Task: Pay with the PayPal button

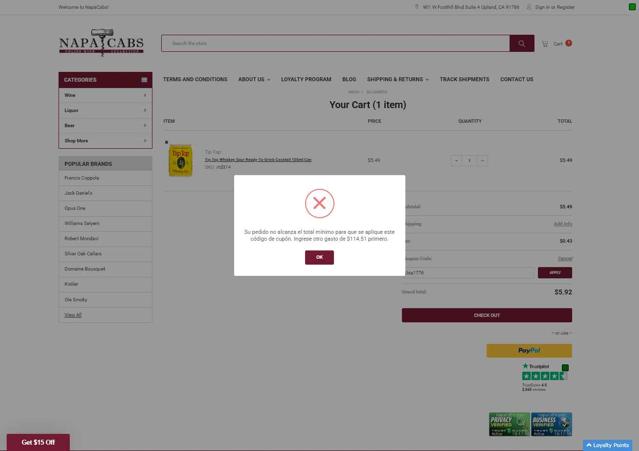Action: [x=529, y=350]
